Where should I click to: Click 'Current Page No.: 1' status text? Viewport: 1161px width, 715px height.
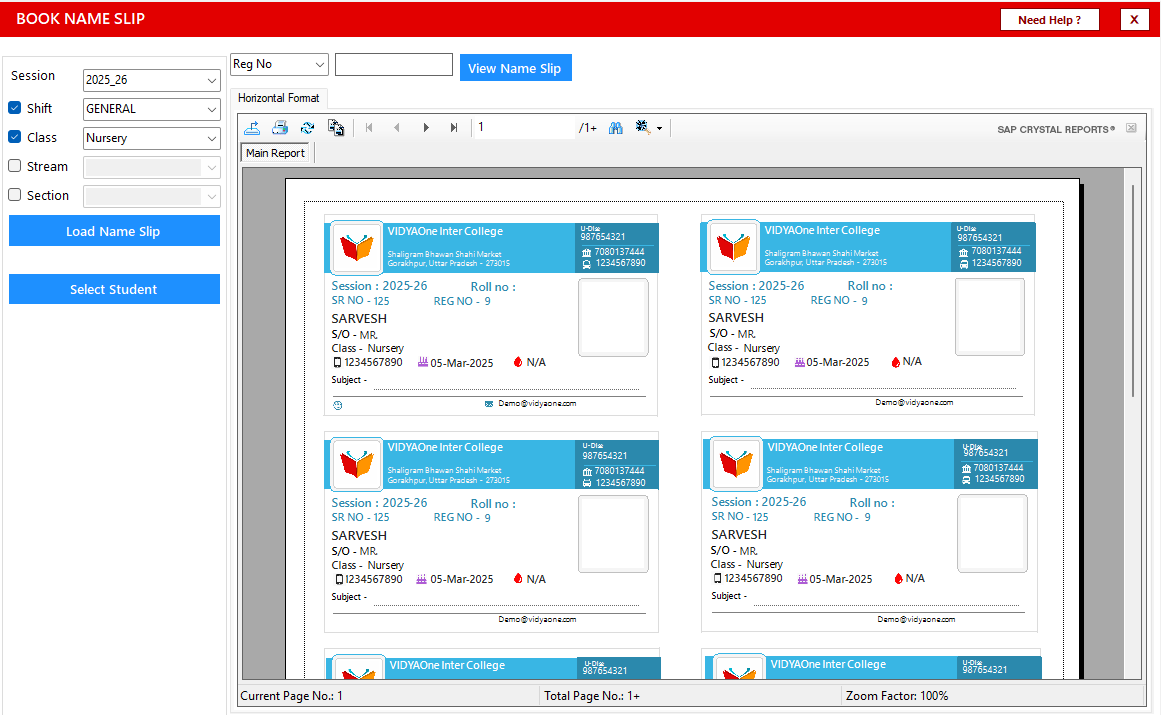point(292,696)
